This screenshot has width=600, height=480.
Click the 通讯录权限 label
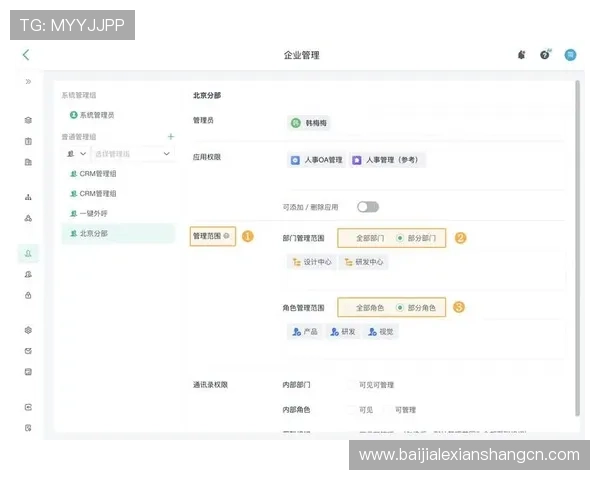[210, 385]
